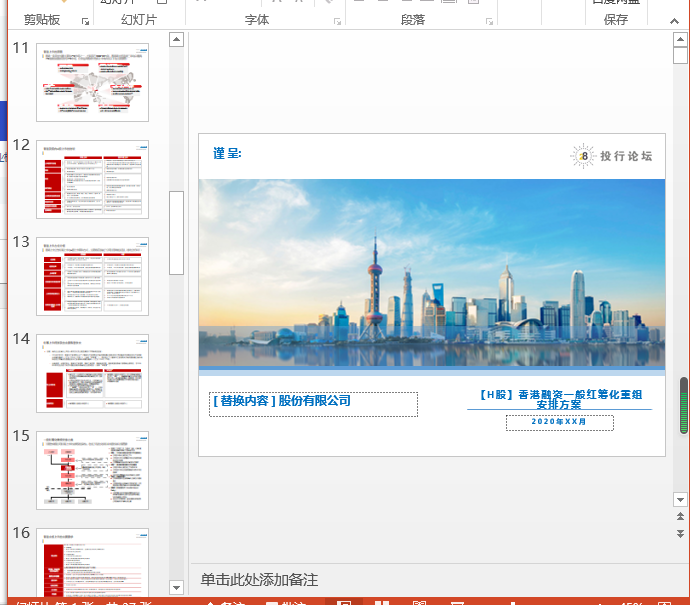Click thumbnail panel scroll-down arrow
Viewport: 690px width, 605px height.
(x=177, y=587)
